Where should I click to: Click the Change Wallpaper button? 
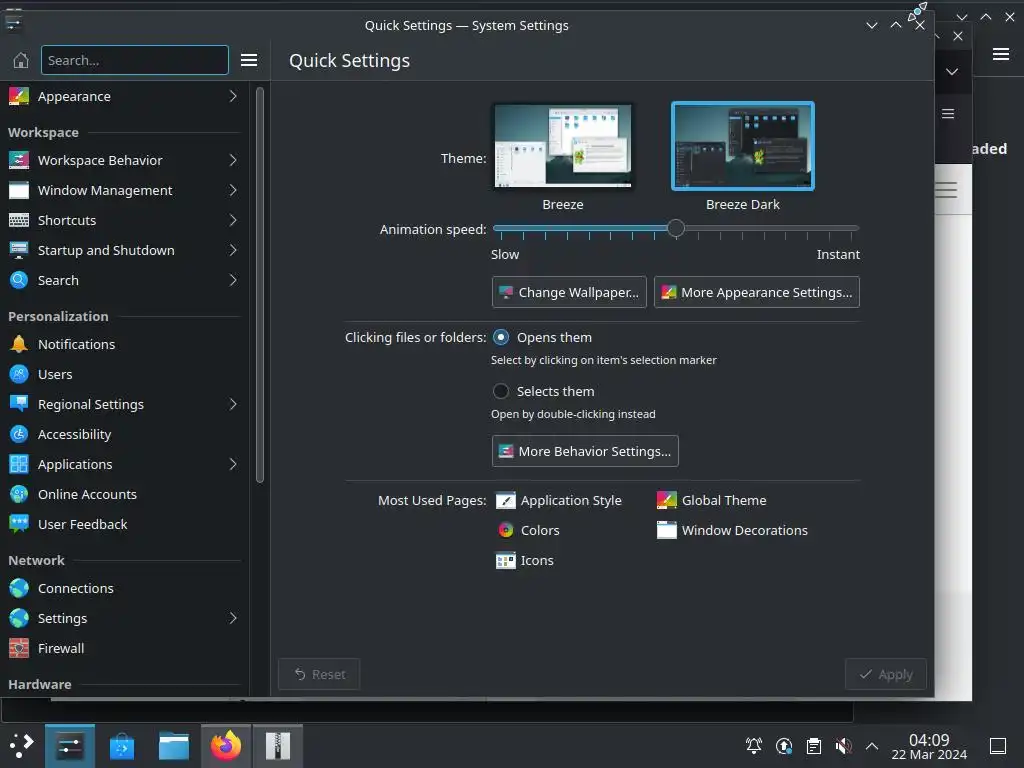569,292
